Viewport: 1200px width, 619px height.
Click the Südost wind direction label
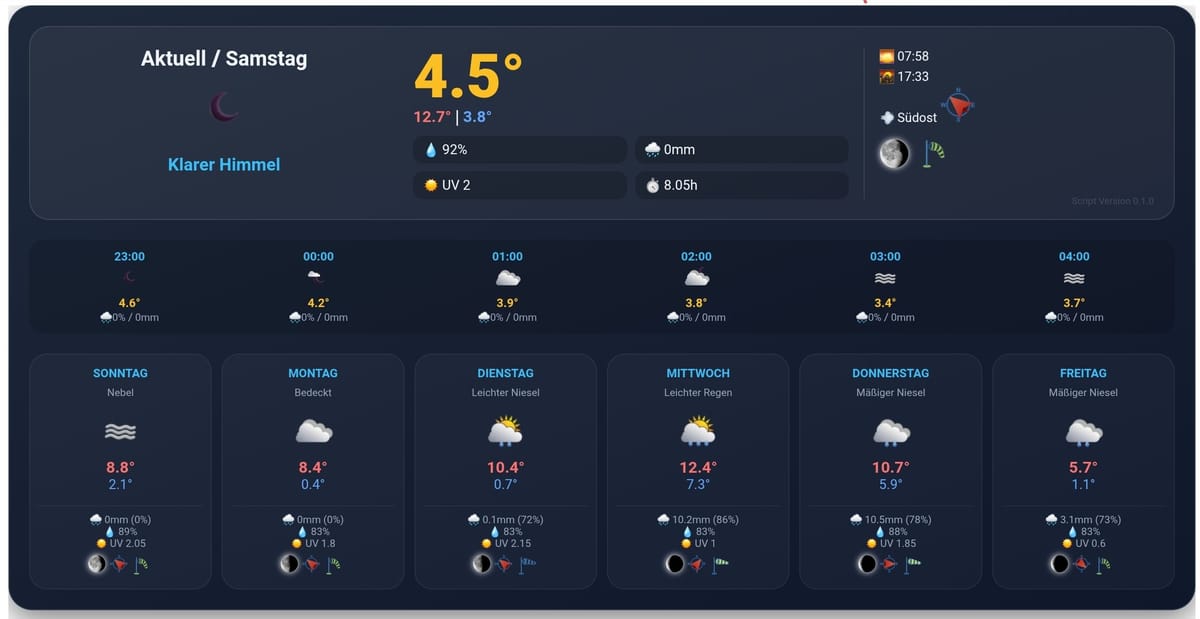917,117
